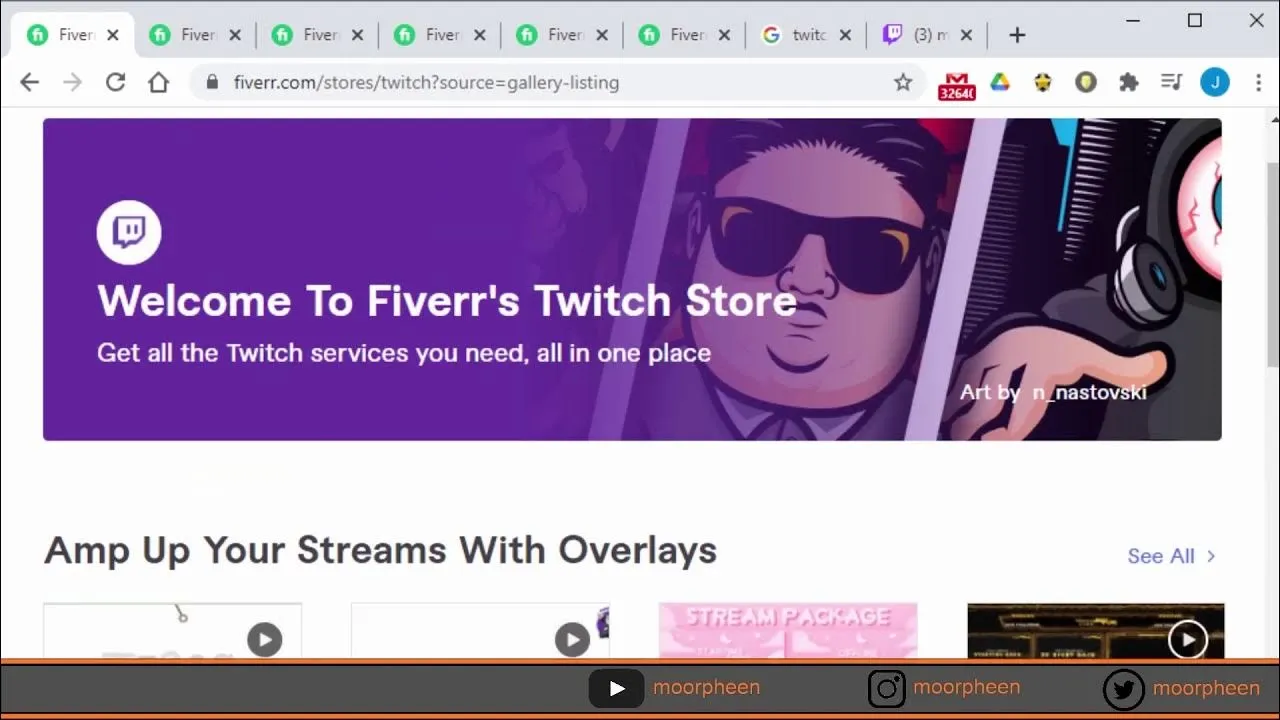The width and height of the screenshot is (1280, 720).
Task: Open the Chrome three-dot menu
Action: (x=1258, y=83)
